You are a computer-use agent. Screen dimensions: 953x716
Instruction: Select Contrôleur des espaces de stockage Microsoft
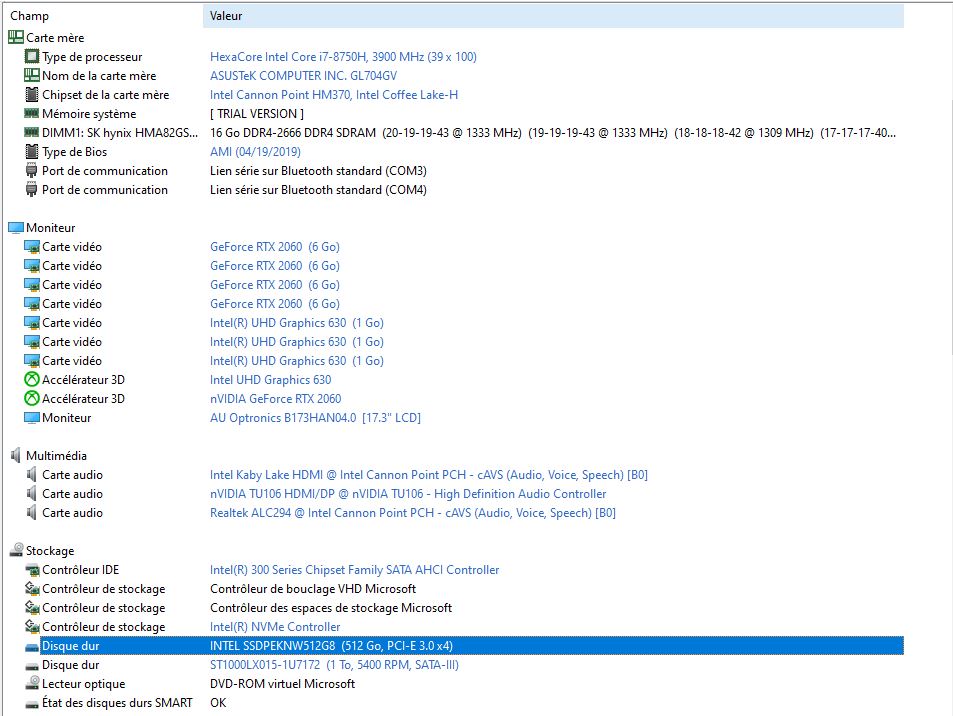click(x=331, y=608)
